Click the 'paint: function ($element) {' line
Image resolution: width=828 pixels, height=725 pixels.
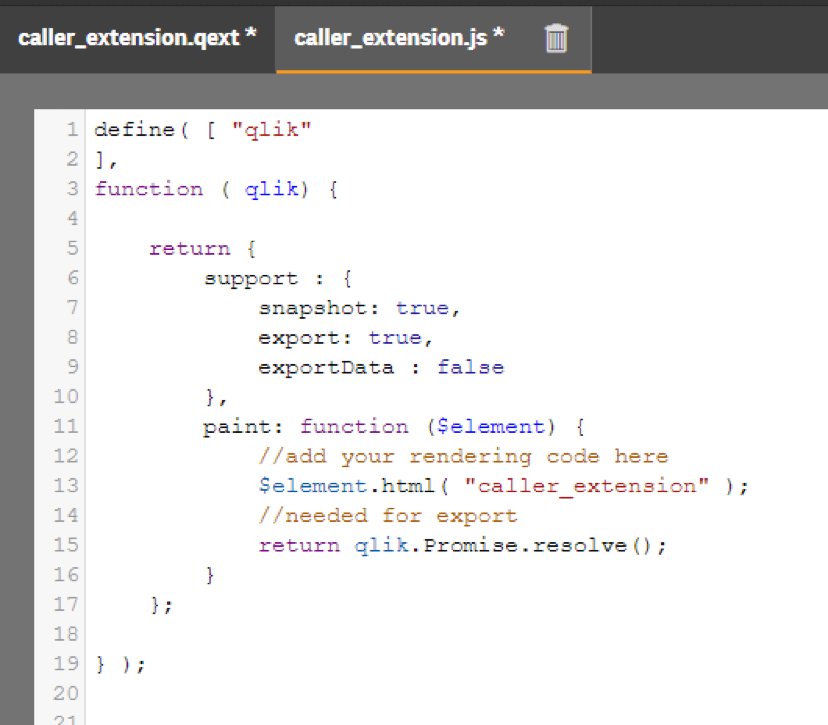point(394,427)
